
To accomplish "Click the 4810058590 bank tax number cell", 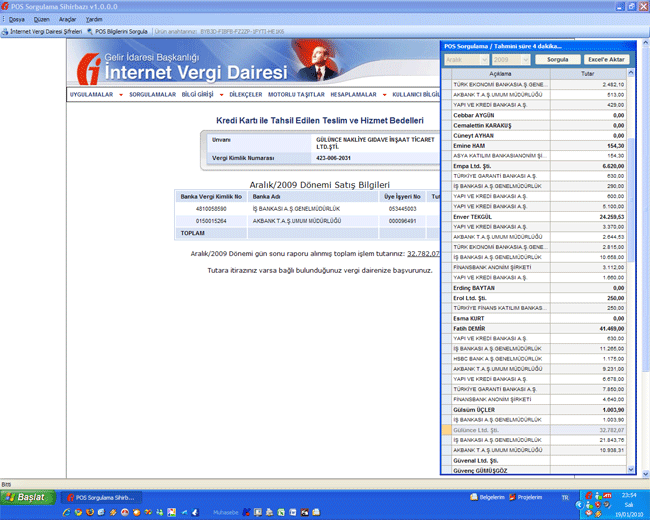I will tap(211, 209).
